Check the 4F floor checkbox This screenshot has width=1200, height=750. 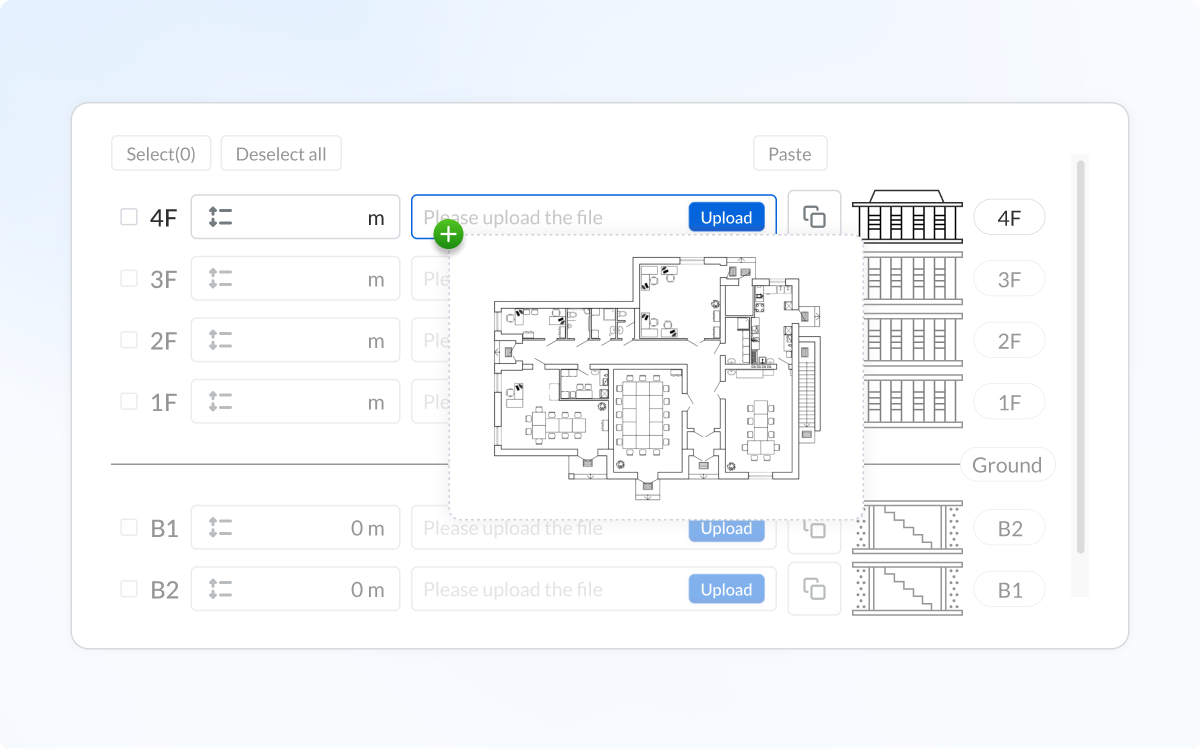(129, 217)
